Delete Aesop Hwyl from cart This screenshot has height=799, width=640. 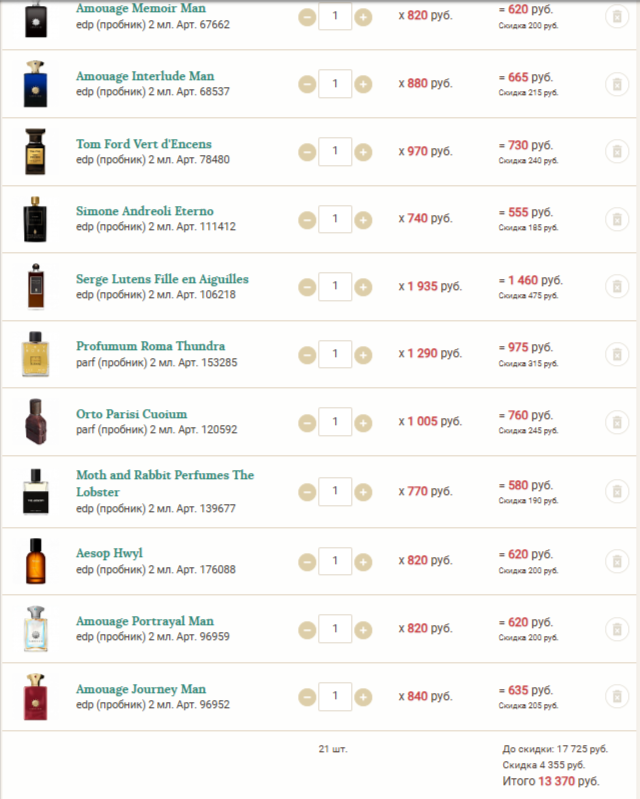[617, 561]
